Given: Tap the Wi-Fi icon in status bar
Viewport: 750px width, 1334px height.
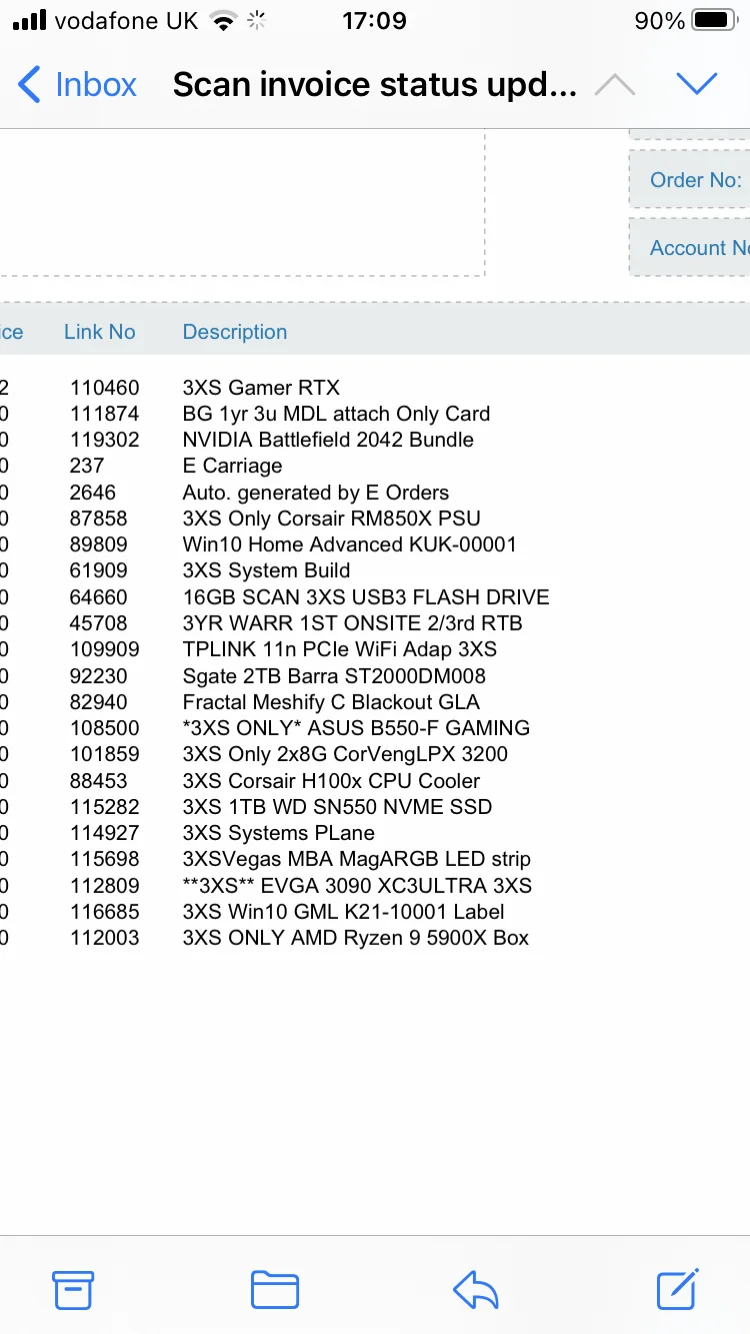Looking at the screenshot, I should (224, 21).
